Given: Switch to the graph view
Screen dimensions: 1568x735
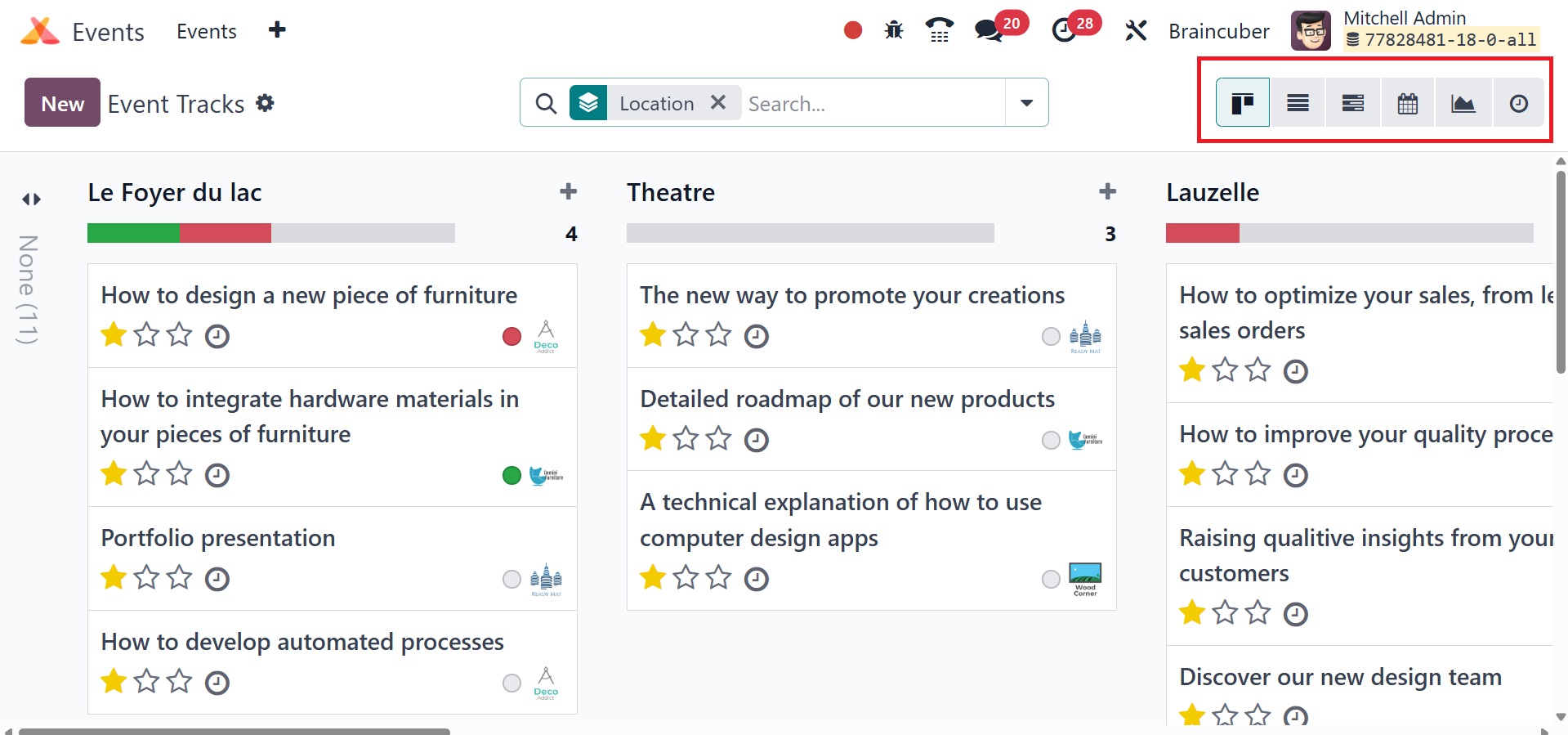Looking at the screenshot, I should pyautogui.click(x=1463, y=103).
